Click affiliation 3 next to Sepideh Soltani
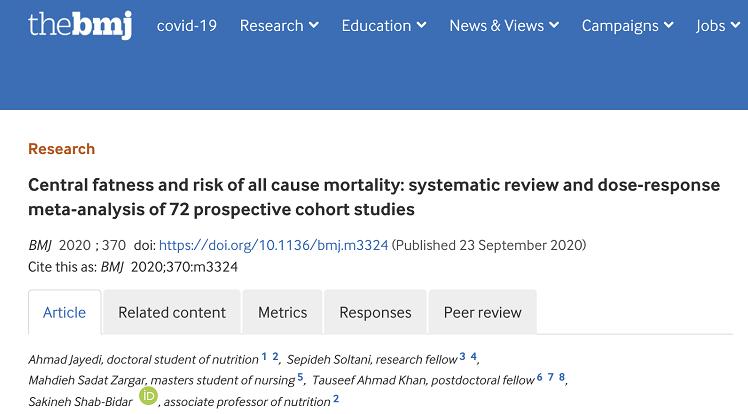This screenshot has height=414, width=748. (x=462, y=356)
